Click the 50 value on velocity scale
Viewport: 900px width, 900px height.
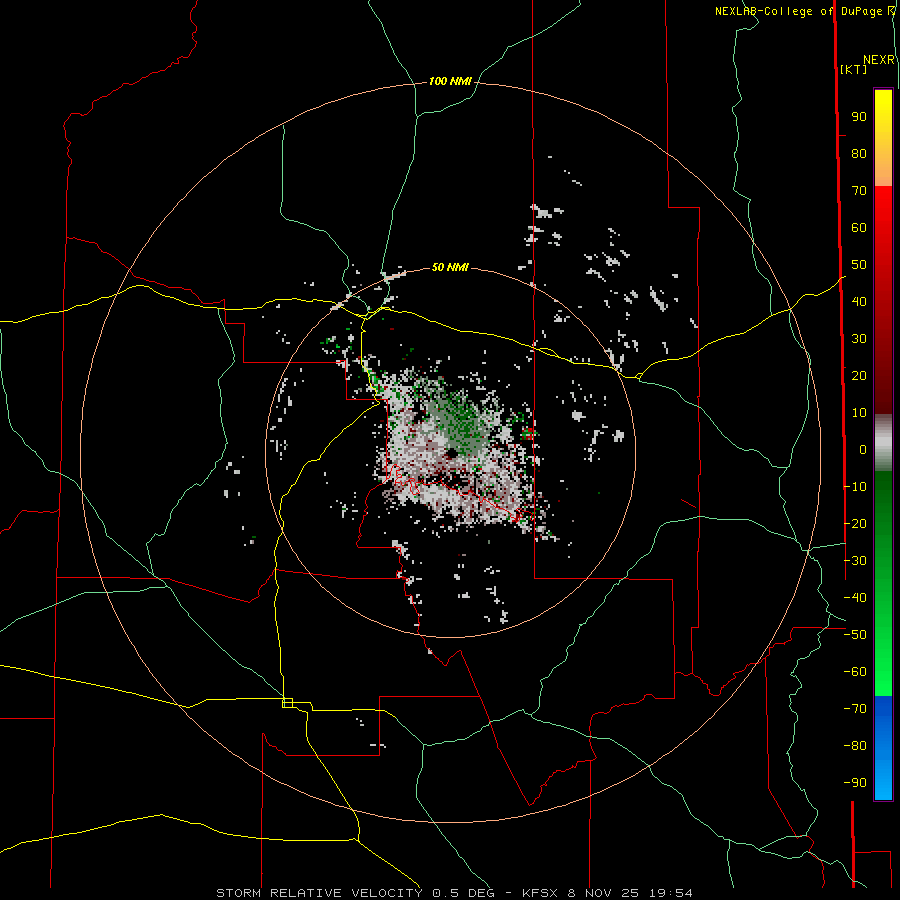(859, 265)
